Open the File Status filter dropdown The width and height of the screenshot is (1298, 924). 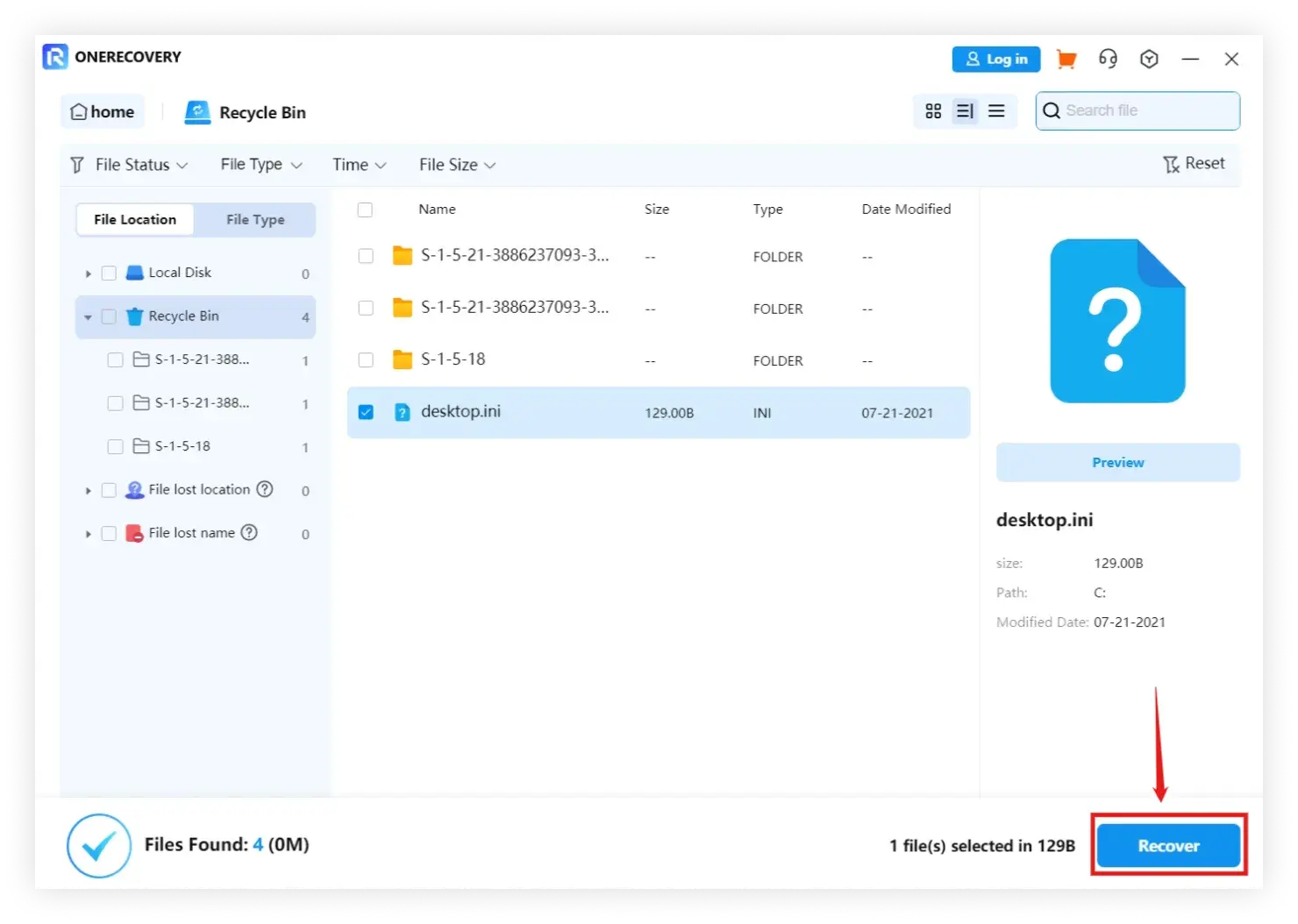pyautogui.click(x=132, y=165)
